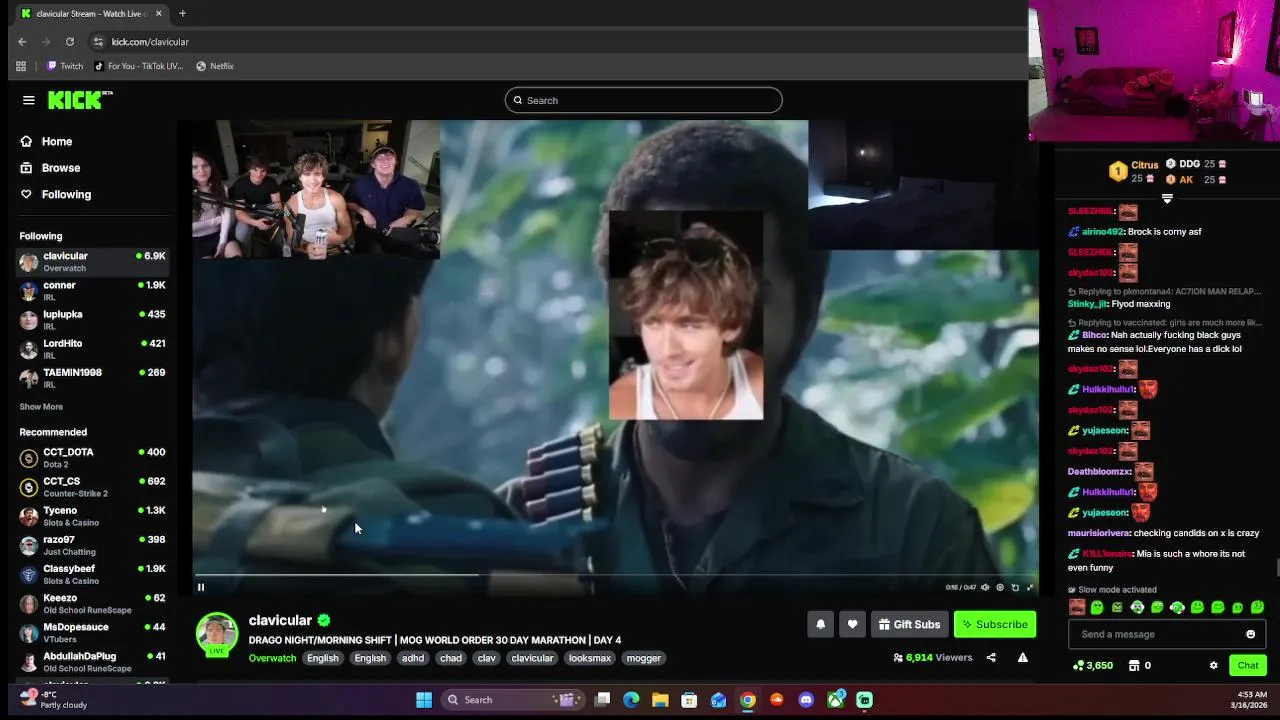Open the Overwatch category link
Screen dimensions: 1280x720
tap(272, 658)
